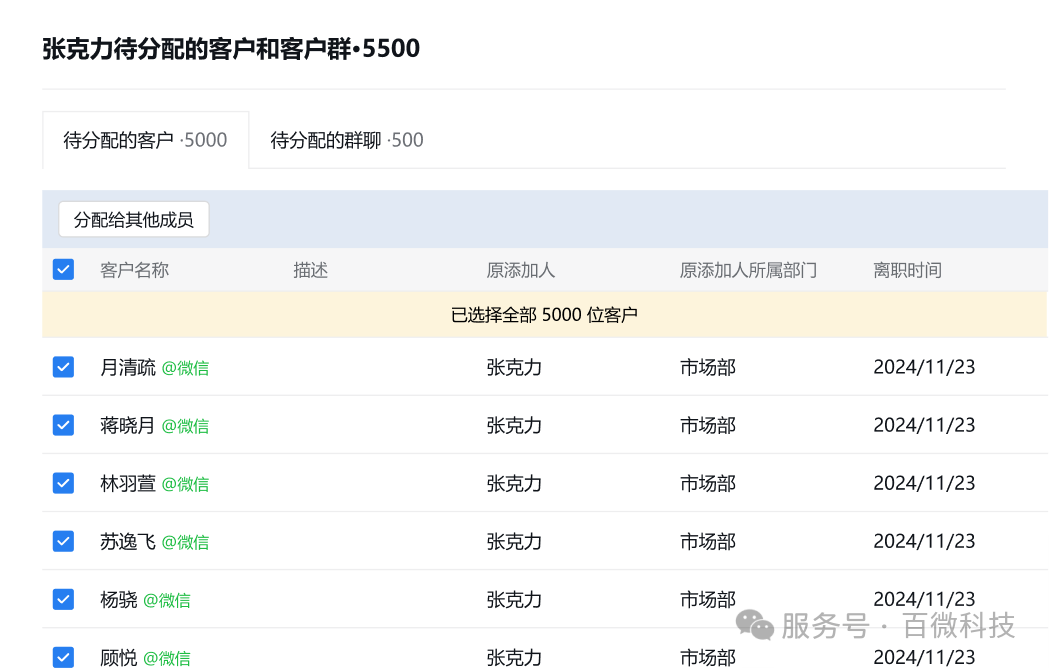Screen dimensions: 1049x668
Task: Open customer 月清疏 by name
Action: [128, 367]
